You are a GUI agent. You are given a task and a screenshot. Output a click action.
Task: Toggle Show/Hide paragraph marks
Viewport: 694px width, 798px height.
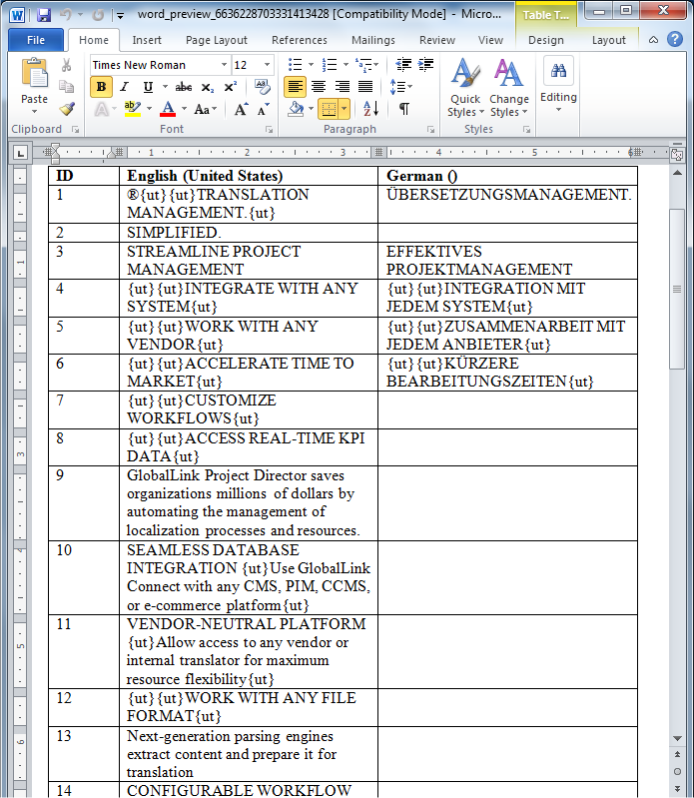pos(403,108)
